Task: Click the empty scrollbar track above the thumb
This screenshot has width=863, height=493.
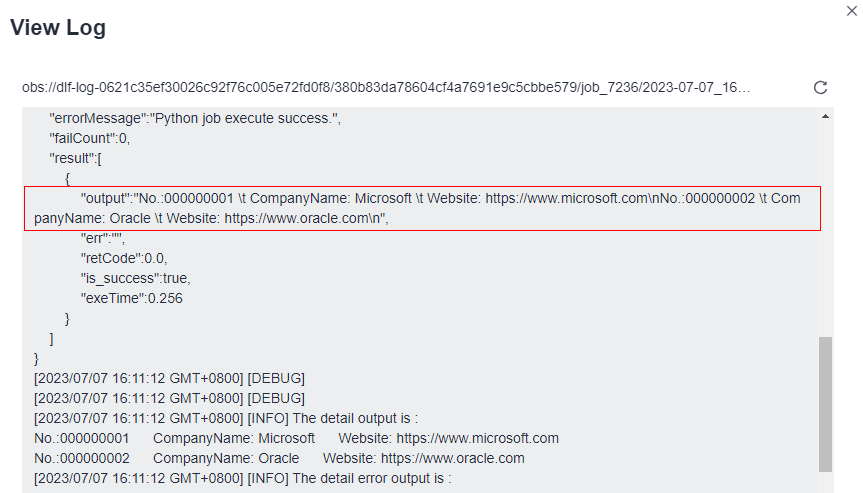Action: click(x=825, y=230)
